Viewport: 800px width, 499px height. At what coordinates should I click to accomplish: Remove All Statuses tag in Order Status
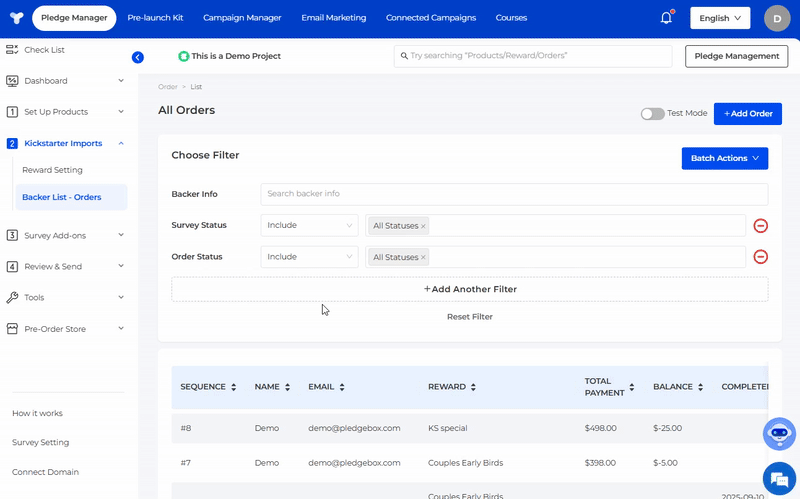coord(423,257)
